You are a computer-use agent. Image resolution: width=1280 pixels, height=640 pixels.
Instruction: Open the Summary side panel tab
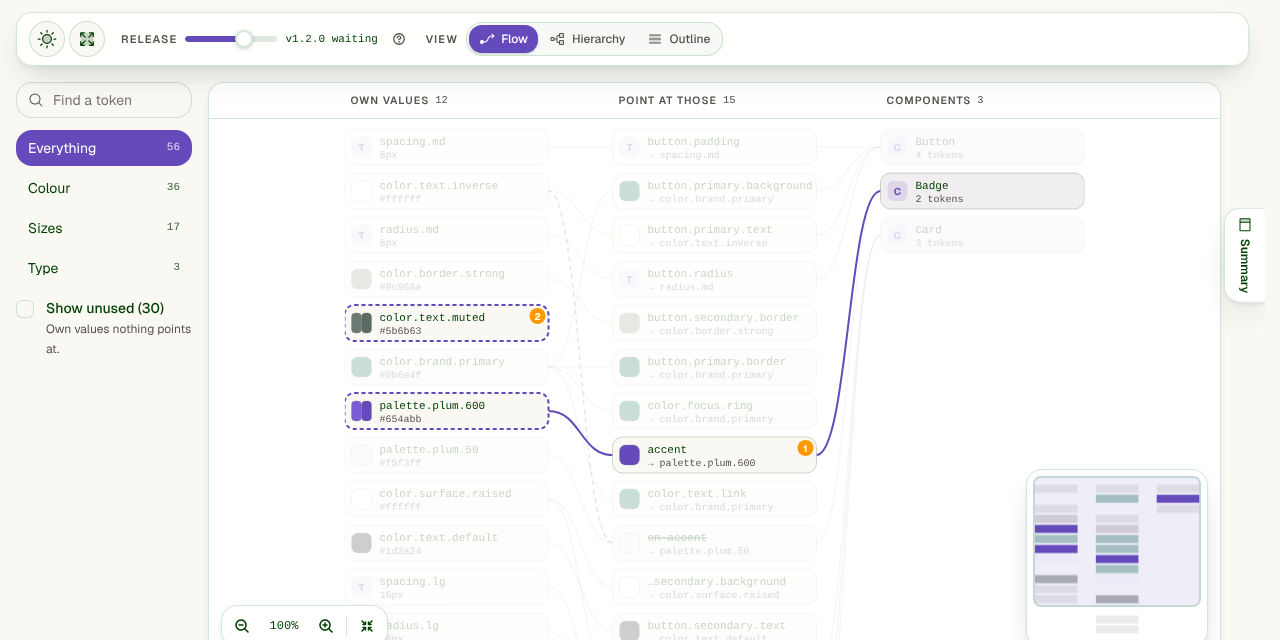[x=1244, y=255]
